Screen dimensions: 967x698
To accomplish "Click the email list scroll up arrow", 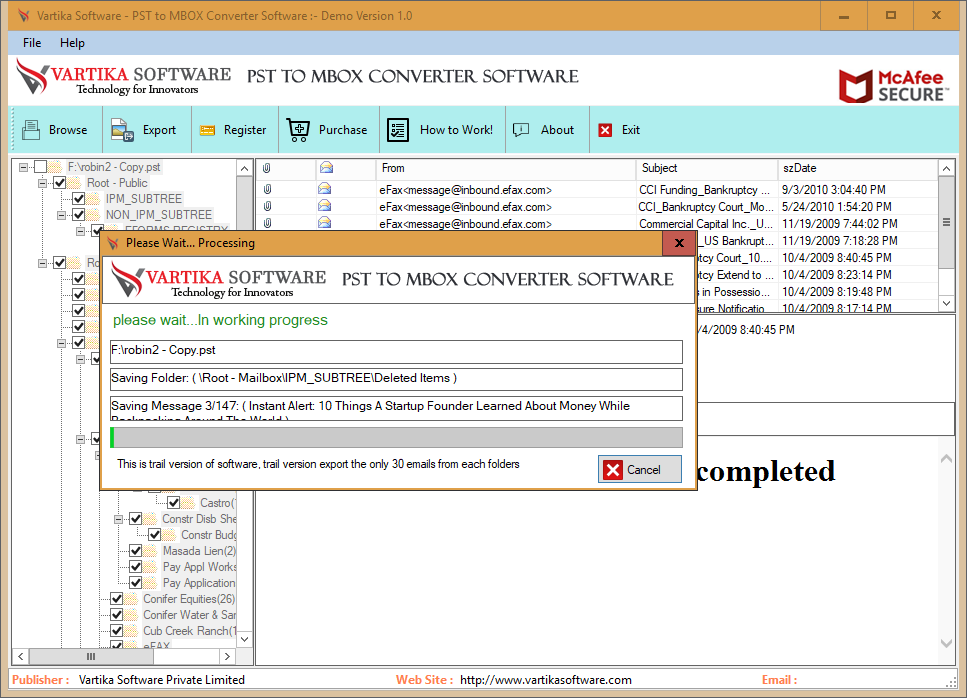I will pos(947,168).
